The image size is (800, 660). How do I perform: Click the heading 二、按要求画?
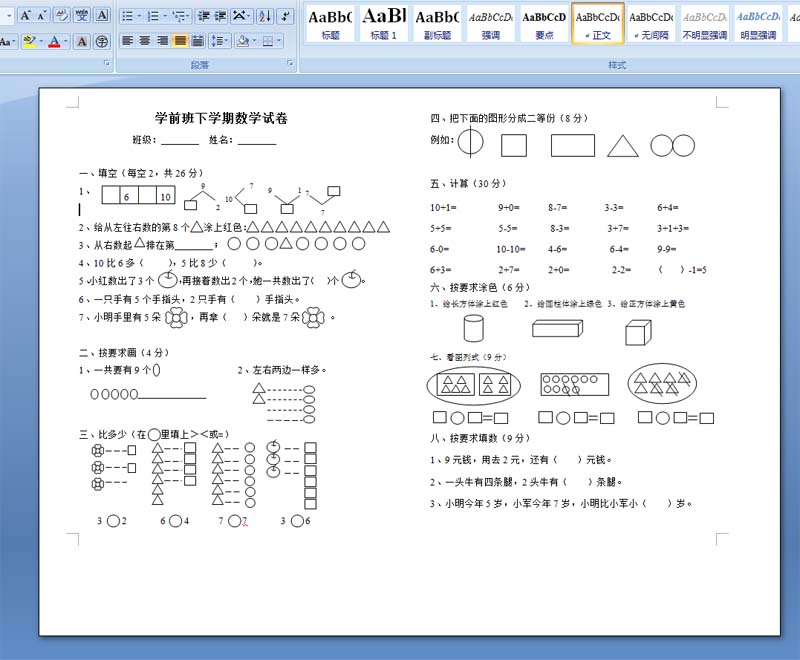124,352
